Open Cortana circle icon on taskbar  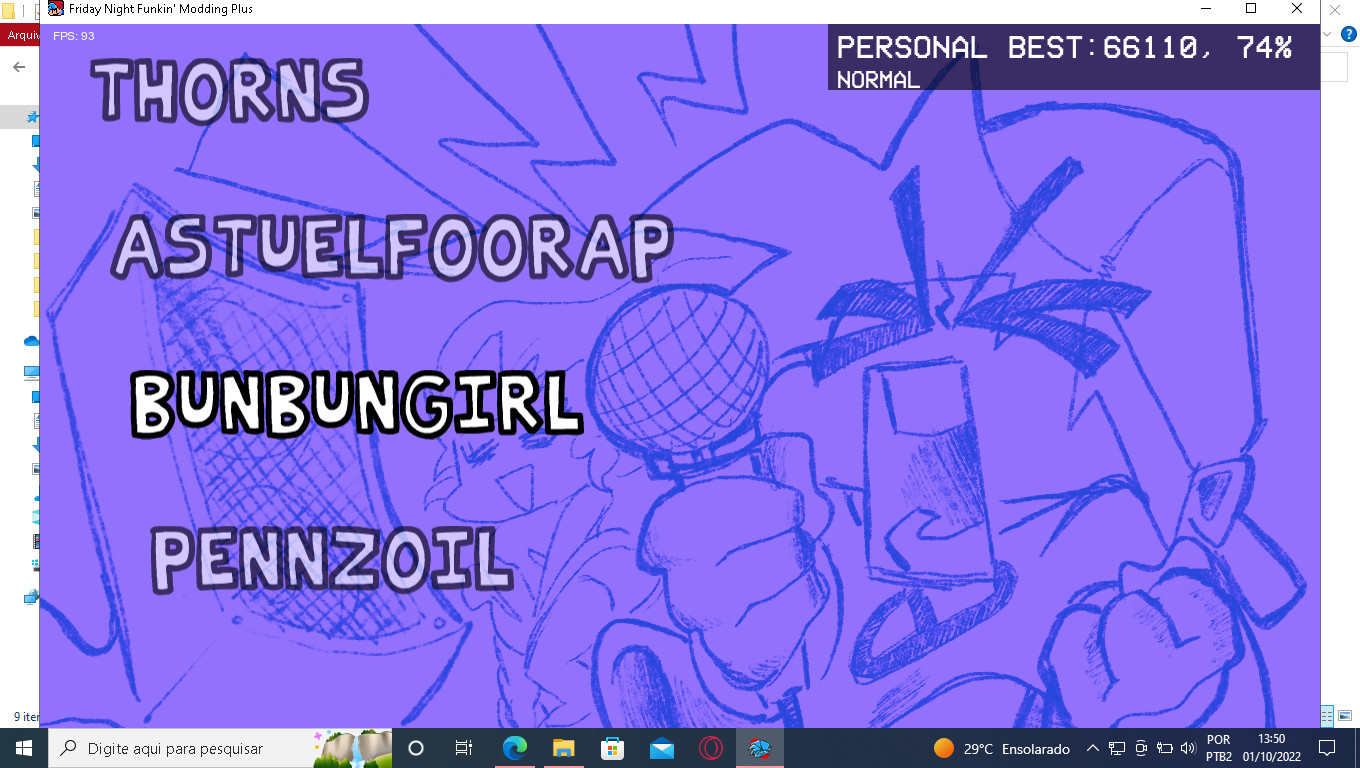pos(416,748)
